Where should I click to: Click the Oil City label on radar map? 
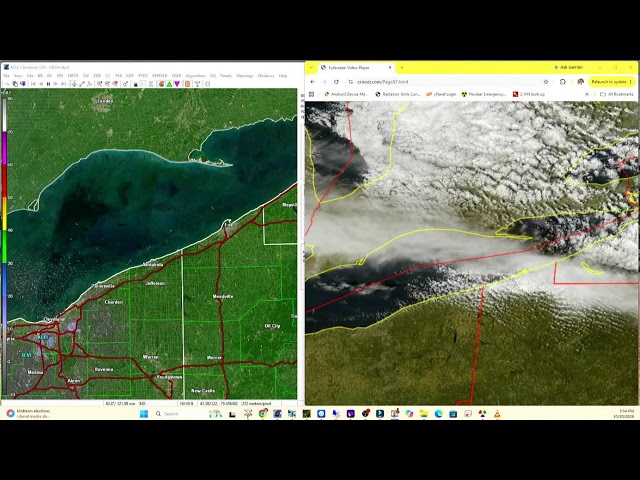[272, 326]
